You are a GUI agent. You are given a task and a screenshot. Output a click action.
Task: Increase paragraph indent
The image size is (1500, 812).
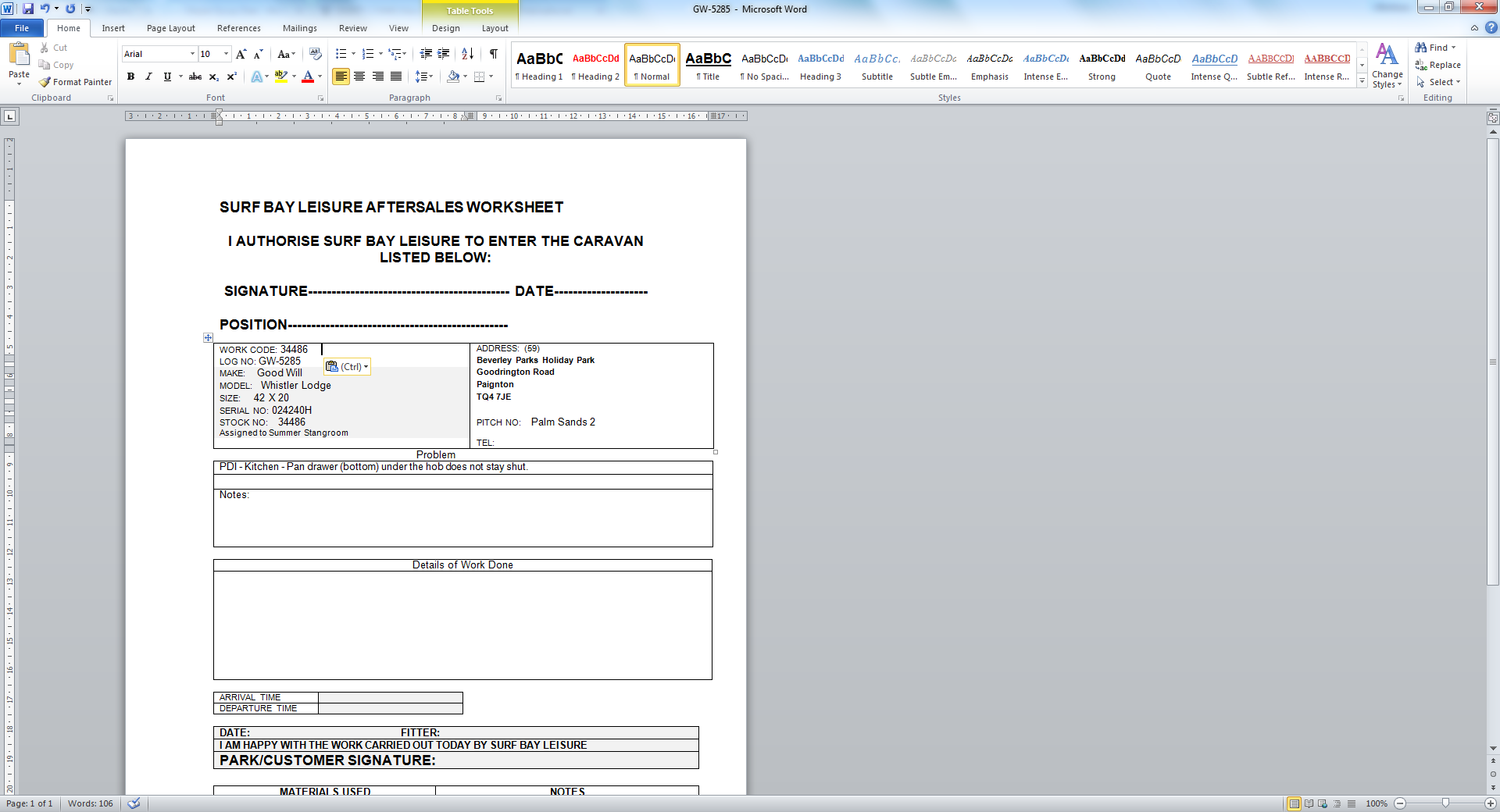(x=443, y=54)
